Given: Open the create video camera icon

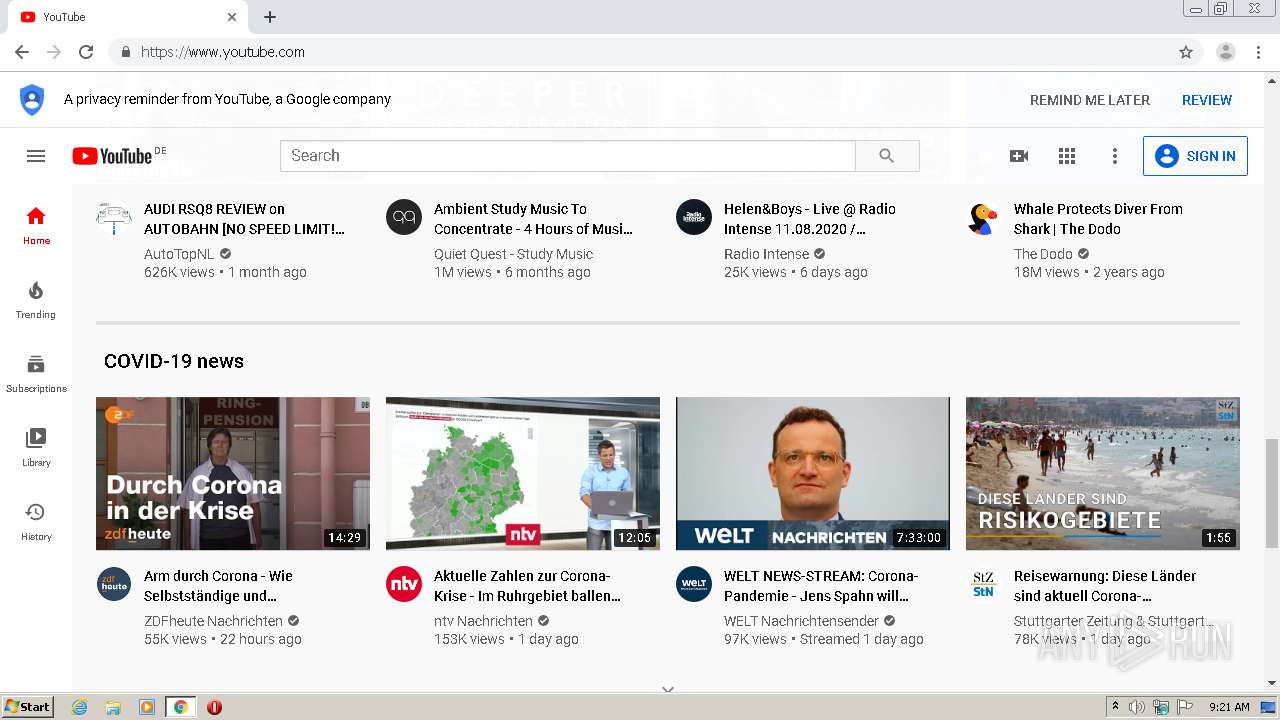Looking at the screenshot, I should click(x=1019, y=156).
